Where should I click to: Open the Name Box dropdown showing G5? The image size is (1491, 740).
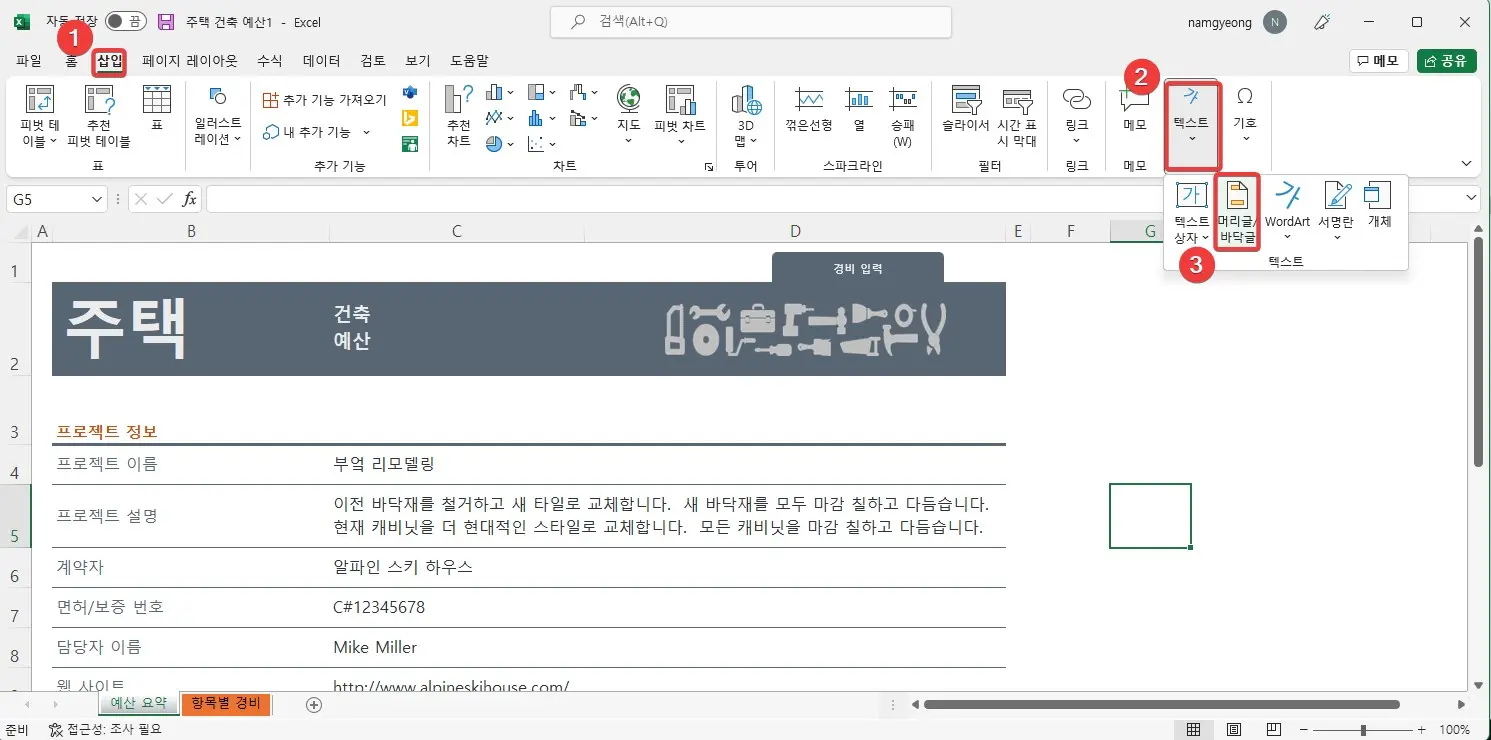[97, 199]
